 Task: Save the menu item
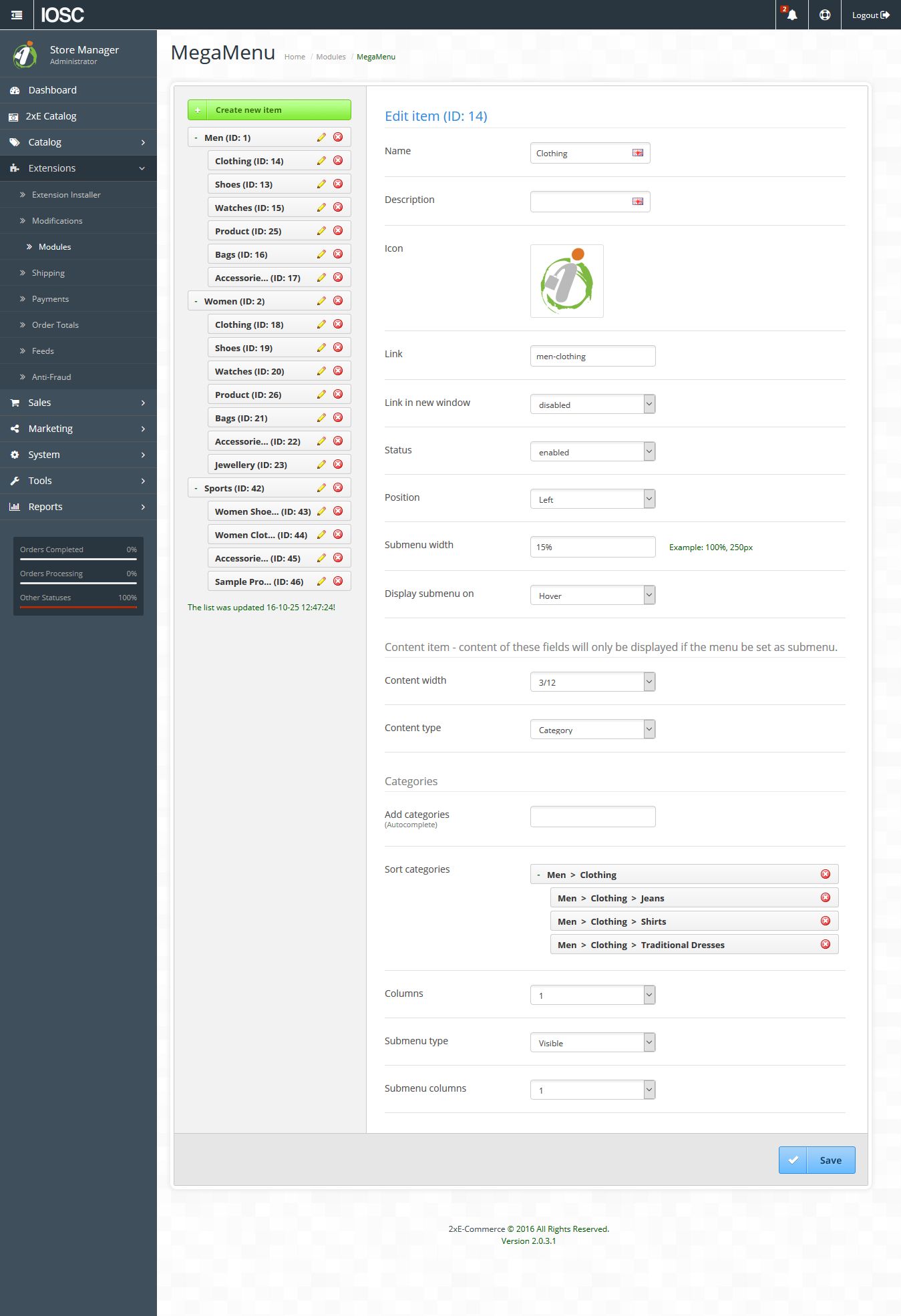coord(817,1160)
